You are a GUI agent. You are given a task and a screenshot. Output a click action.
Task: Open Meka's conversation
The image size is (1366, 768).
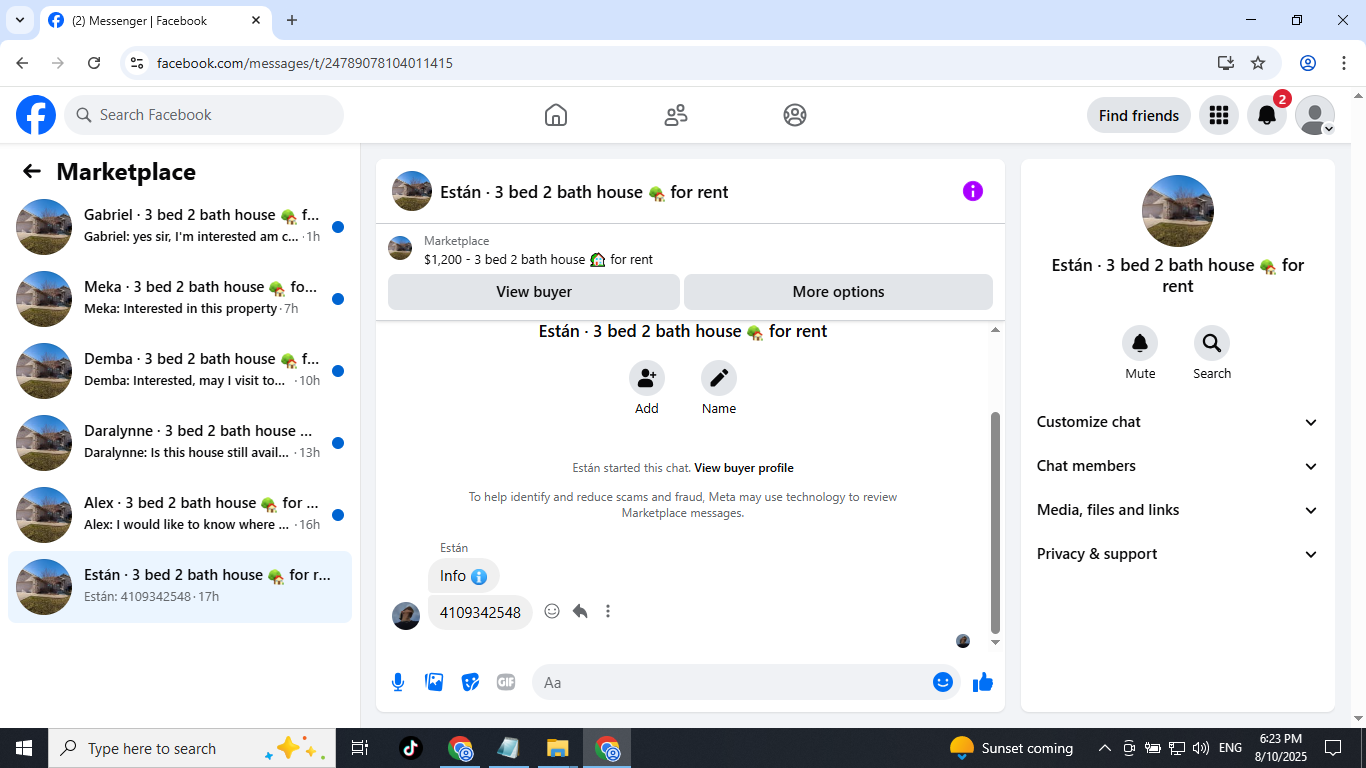click(180, 299)
